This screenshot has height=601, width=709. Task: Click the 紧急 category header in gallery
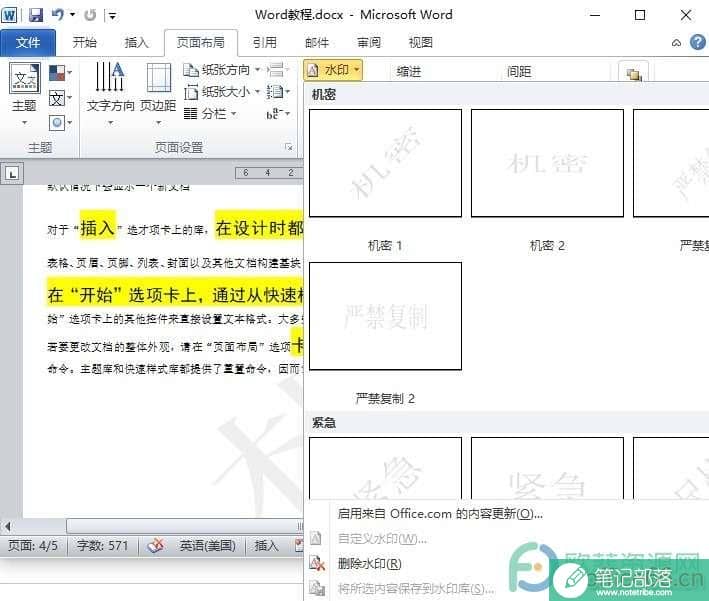(324, 423)
